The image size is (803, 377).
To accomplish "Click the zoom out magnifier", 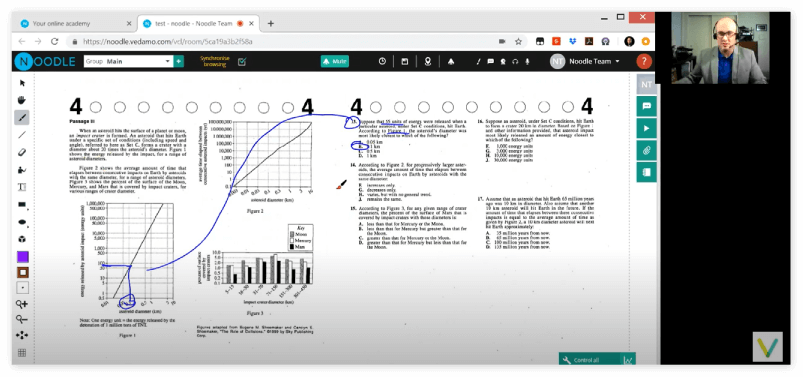I will [x=22, y=320].
